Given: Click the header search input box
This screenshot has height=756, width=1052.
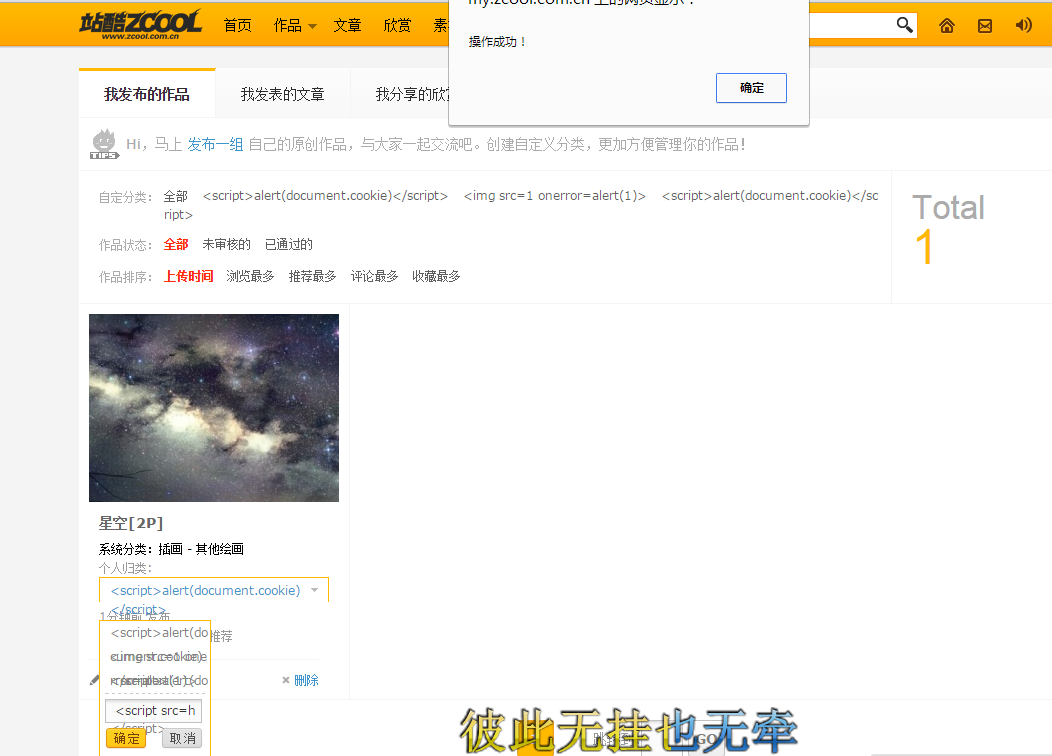Looking at the screenshot, I should pyautogui.click(x=851, y=25).
